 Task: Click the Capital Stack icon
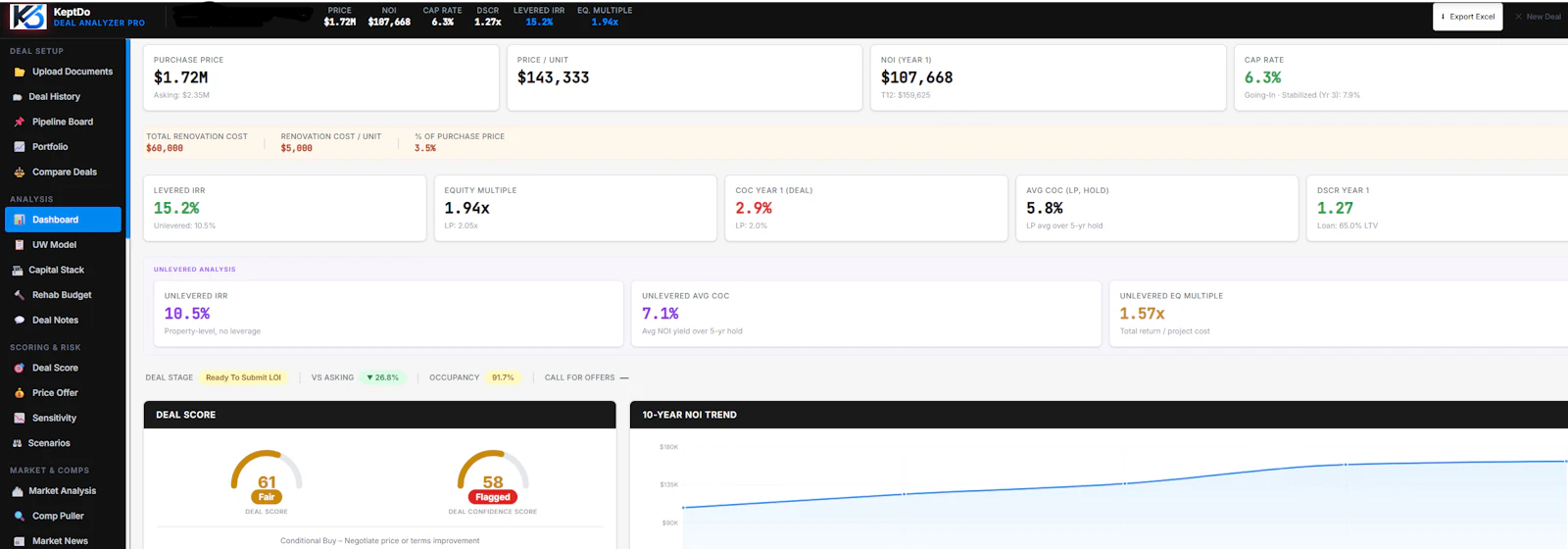coord(18,270)
